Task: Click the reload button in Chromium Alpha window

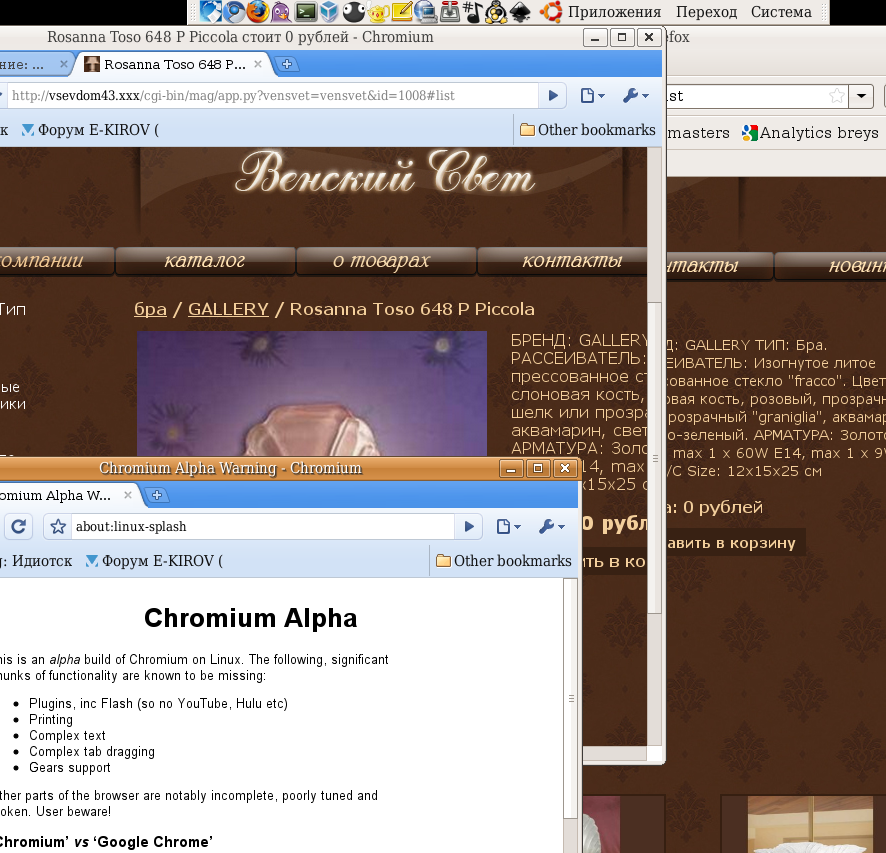Action: [19, 527]
